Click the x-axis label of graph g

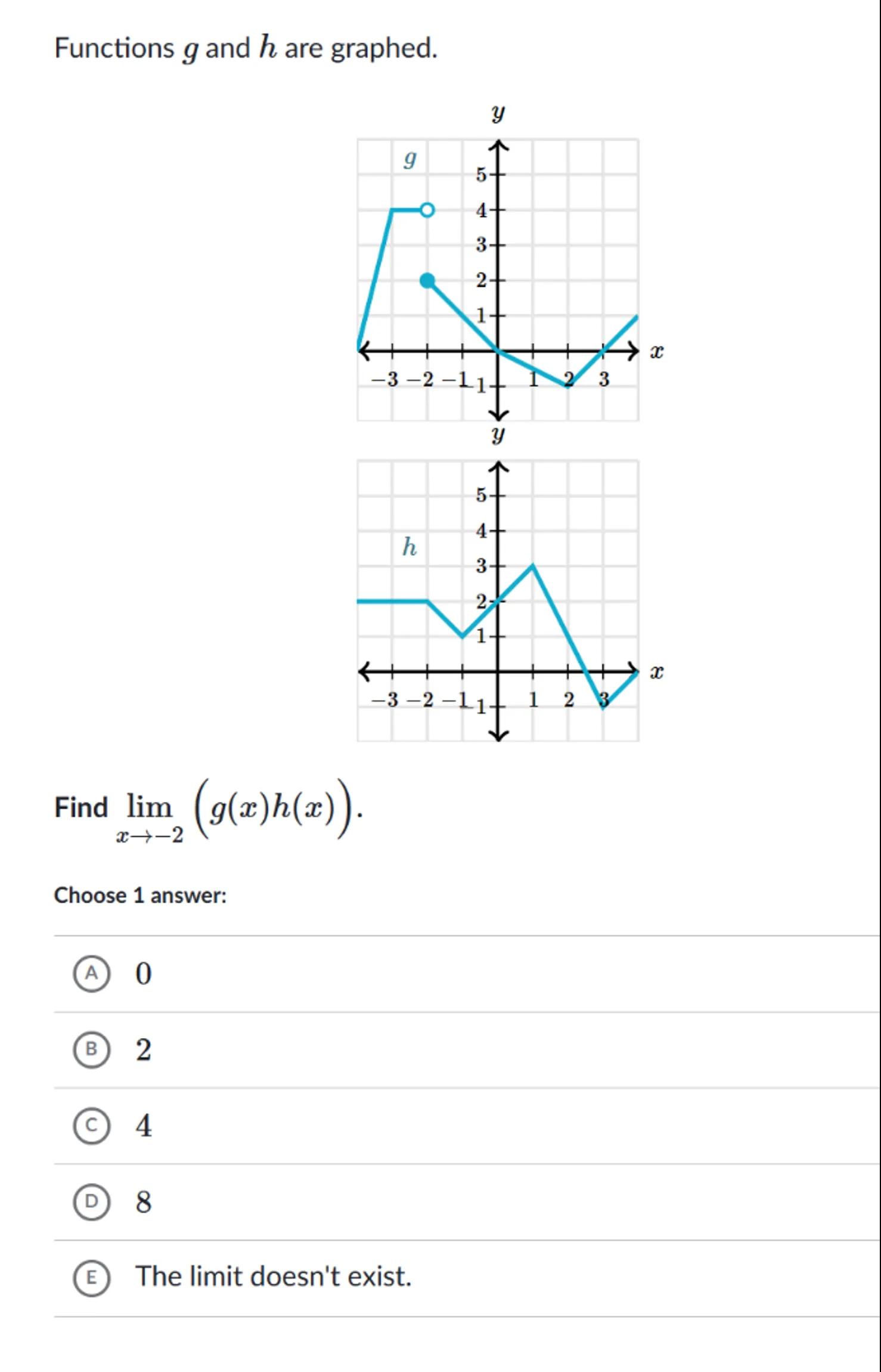tap(656, 352)
